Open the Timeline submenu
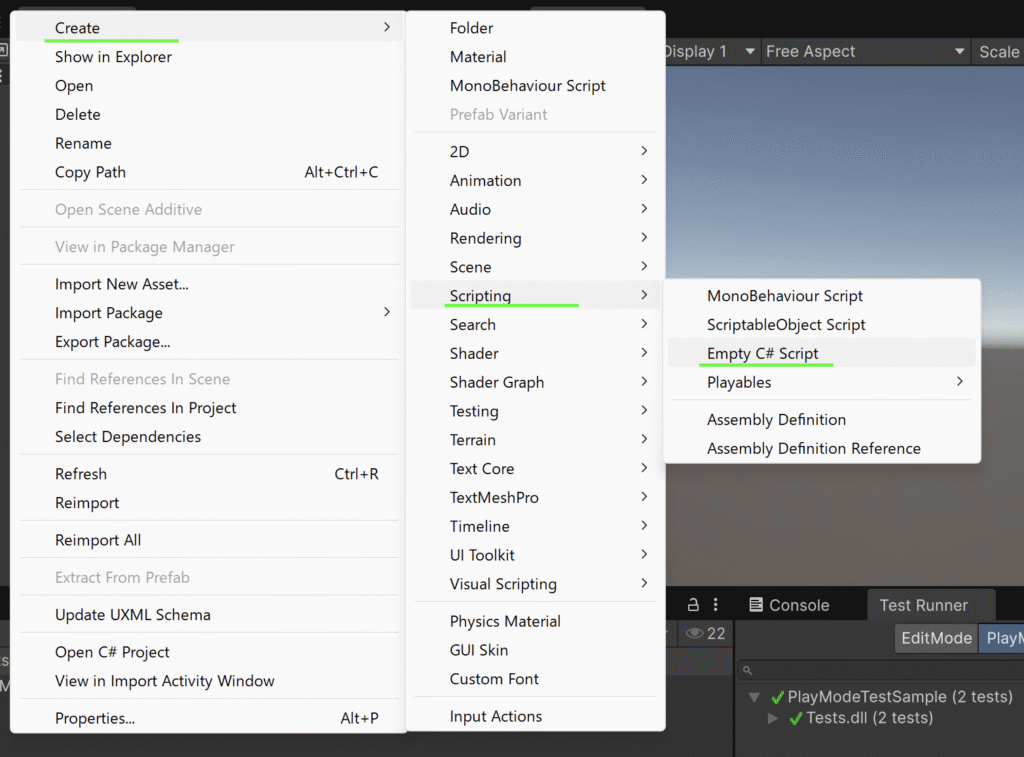 click(536, 525)
